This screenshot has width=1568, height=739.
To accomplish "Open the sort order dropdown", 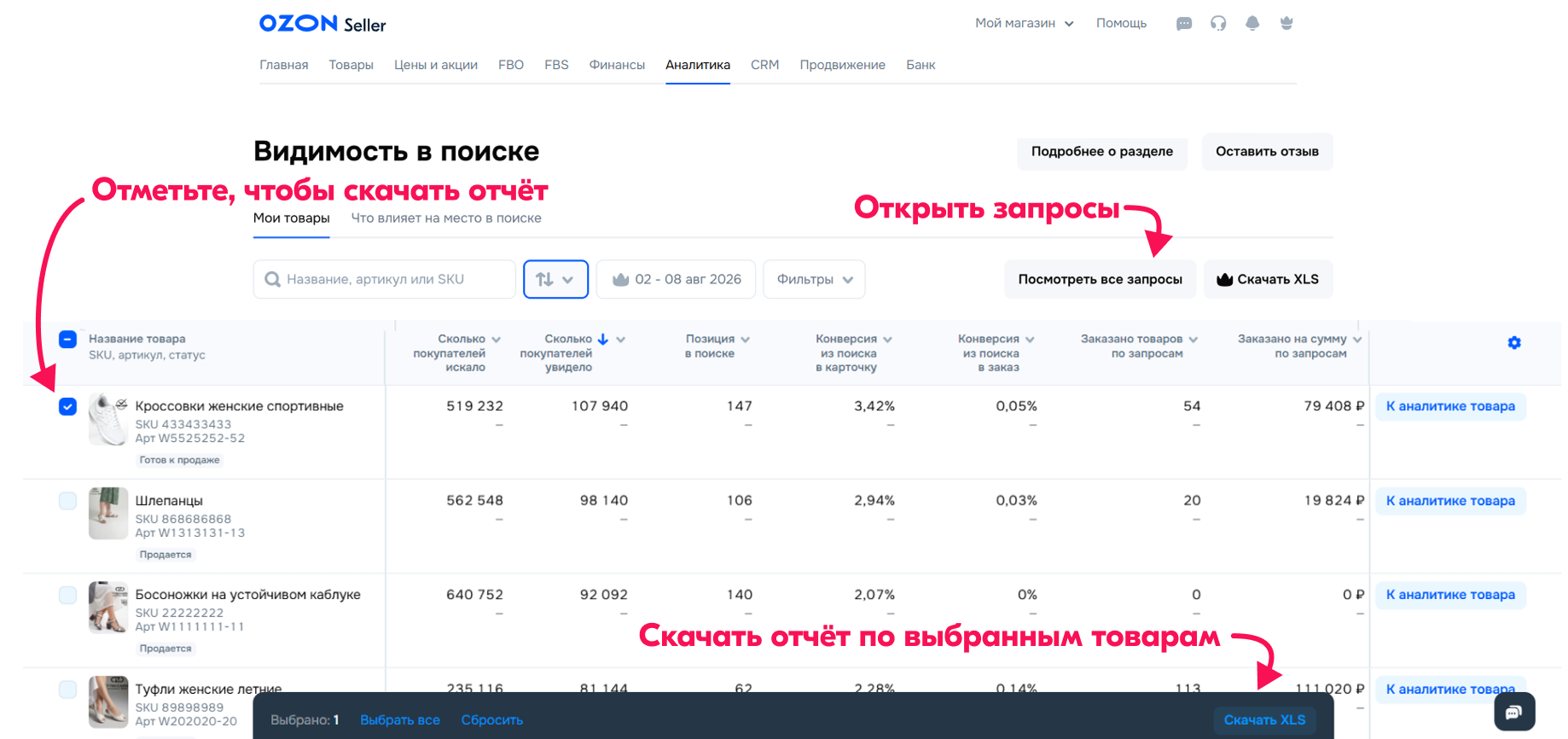I will click(x=555, y=279).
